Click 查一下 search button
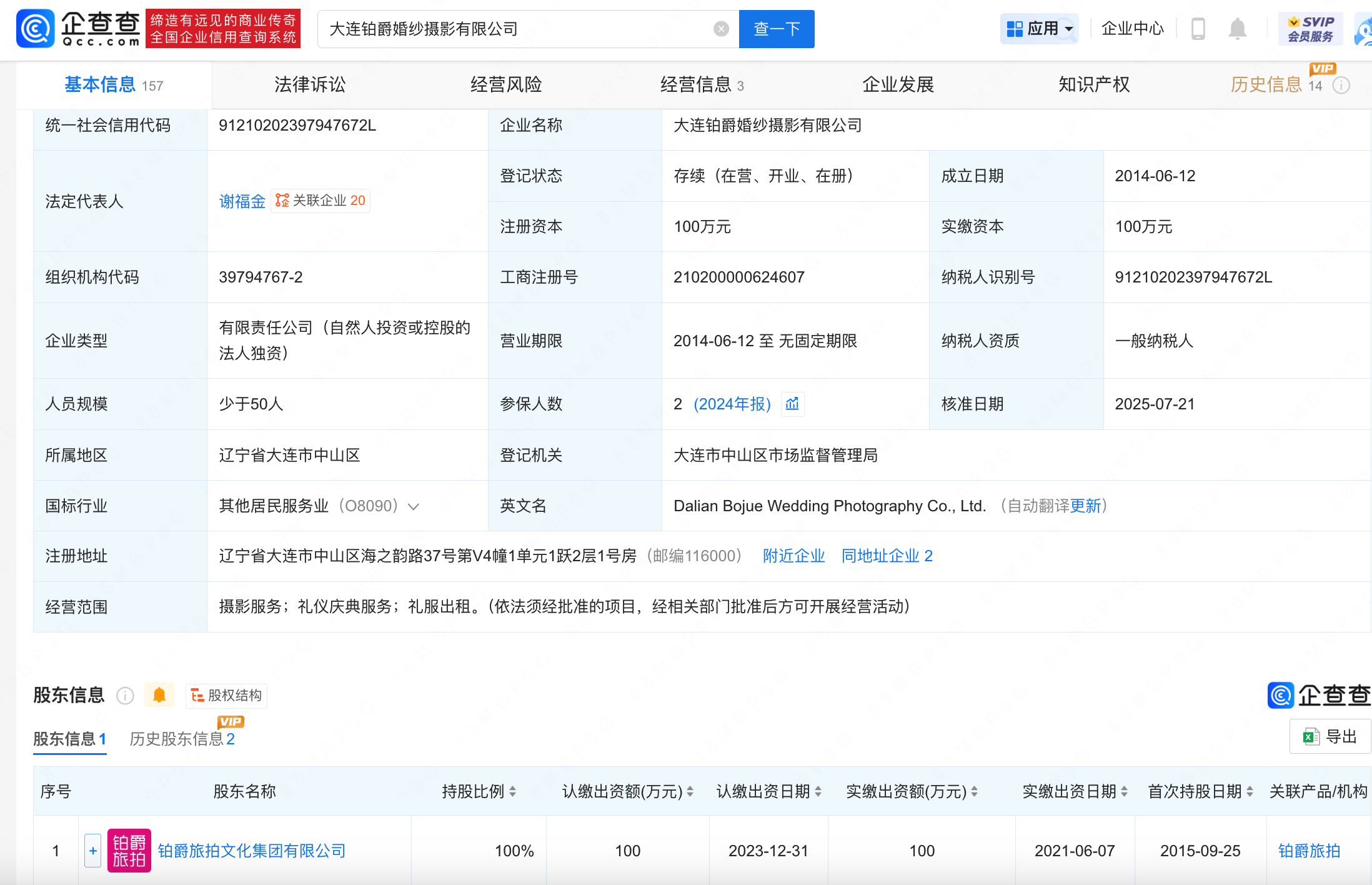Image resolution: width=1372 pixels, height=885 pixels. pos(777,29)
